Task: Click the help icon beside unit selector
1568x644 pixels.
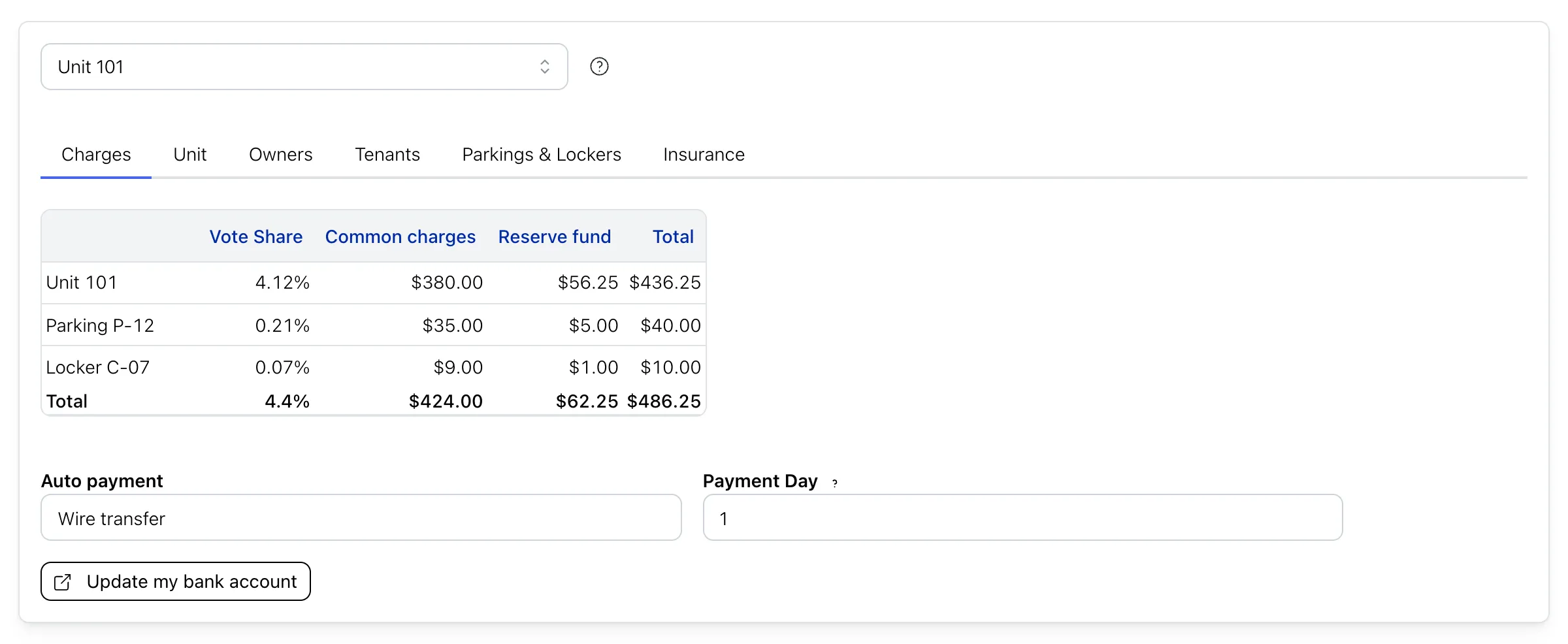Action: 599,67
